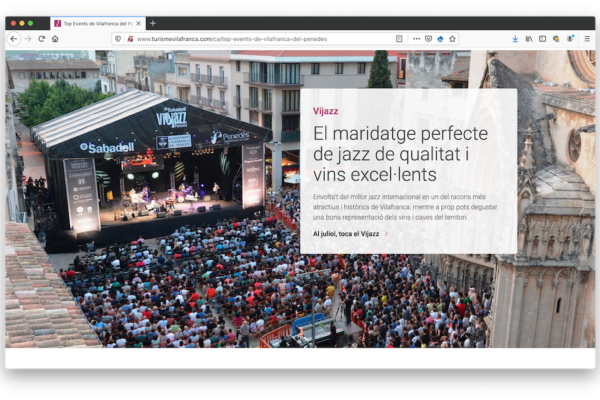Close the Top Events de Vilafranca tab
600x400 pixels.
click(x=138, y=22)
